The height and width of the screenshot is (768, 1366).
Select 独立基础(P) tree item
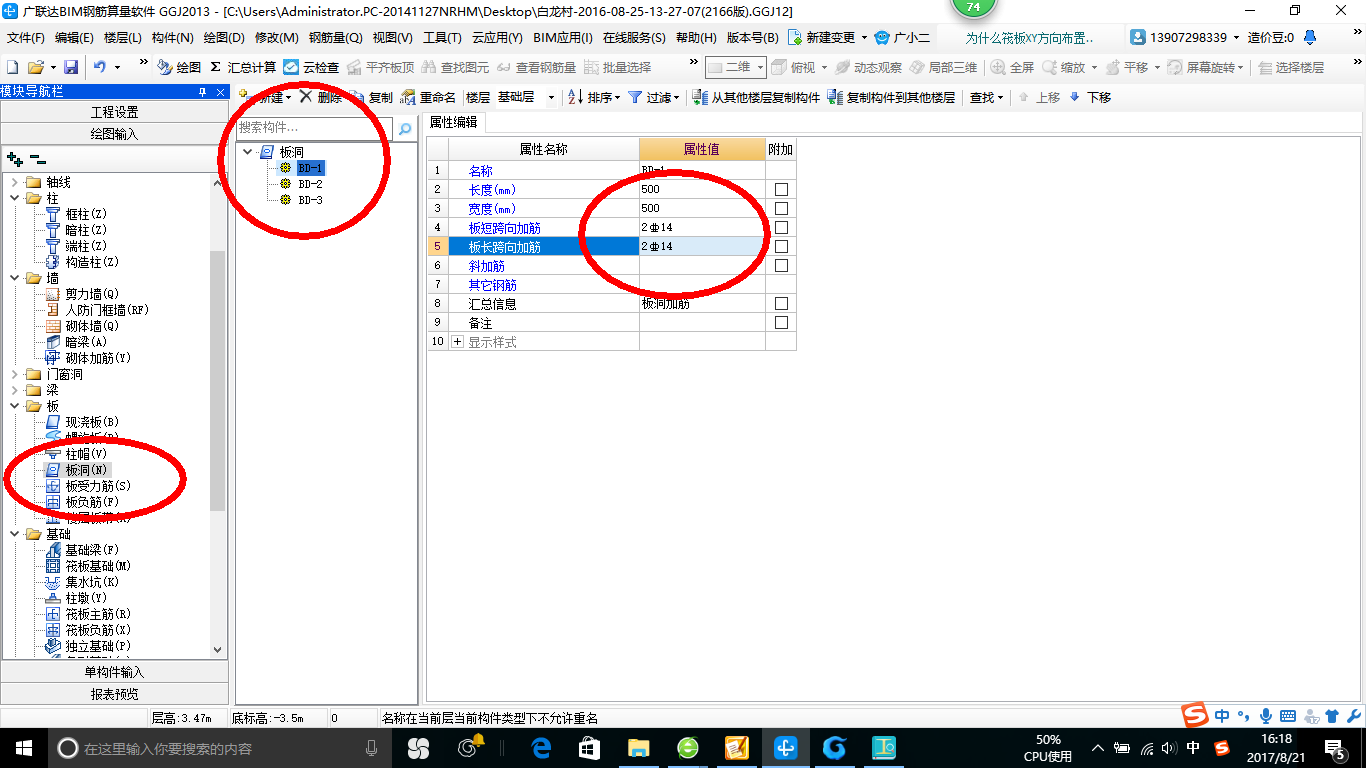click(98, 646)
